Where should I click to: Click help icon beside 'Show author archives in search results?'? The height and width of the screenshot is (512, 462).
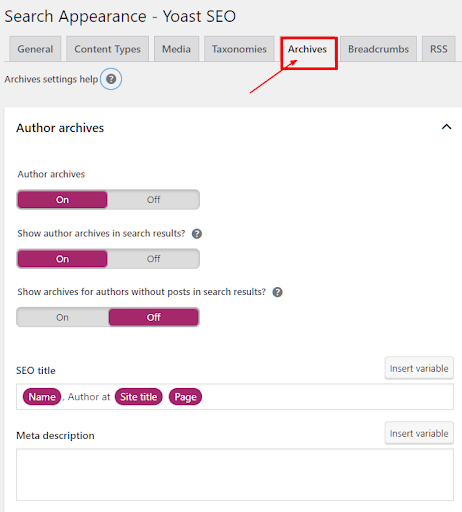click(x=197, y=234)
